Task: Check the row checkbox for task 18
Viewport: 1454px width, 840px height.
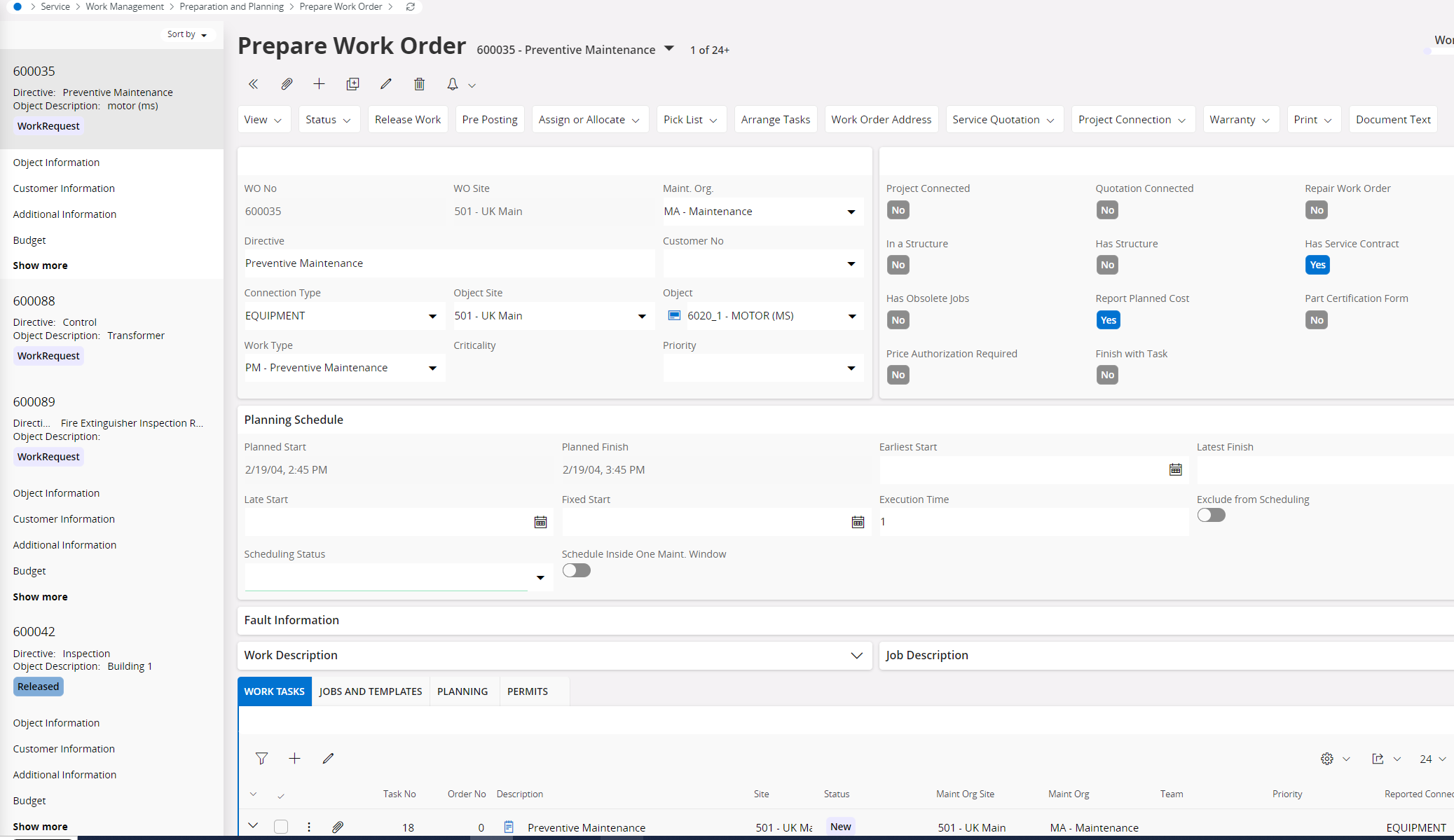Action: point(281,827)
